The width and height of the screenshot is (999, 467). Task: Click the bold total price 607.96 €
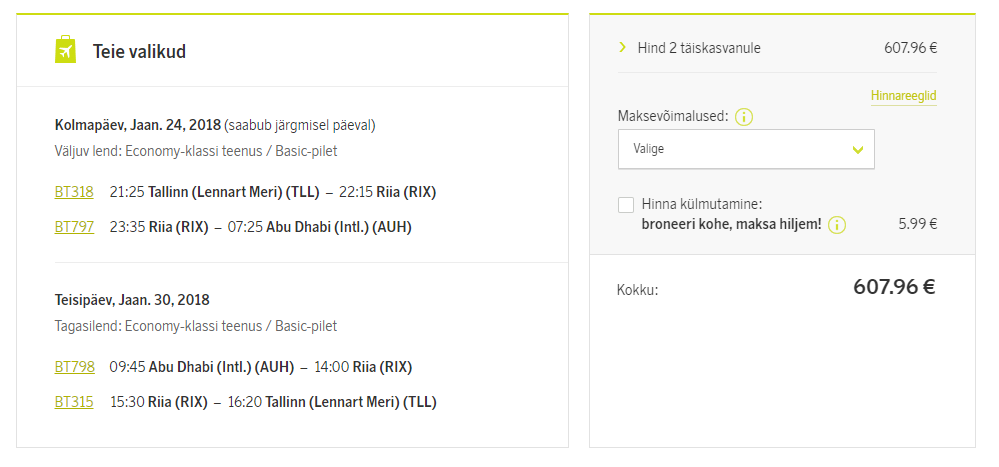tap(893, 288)
